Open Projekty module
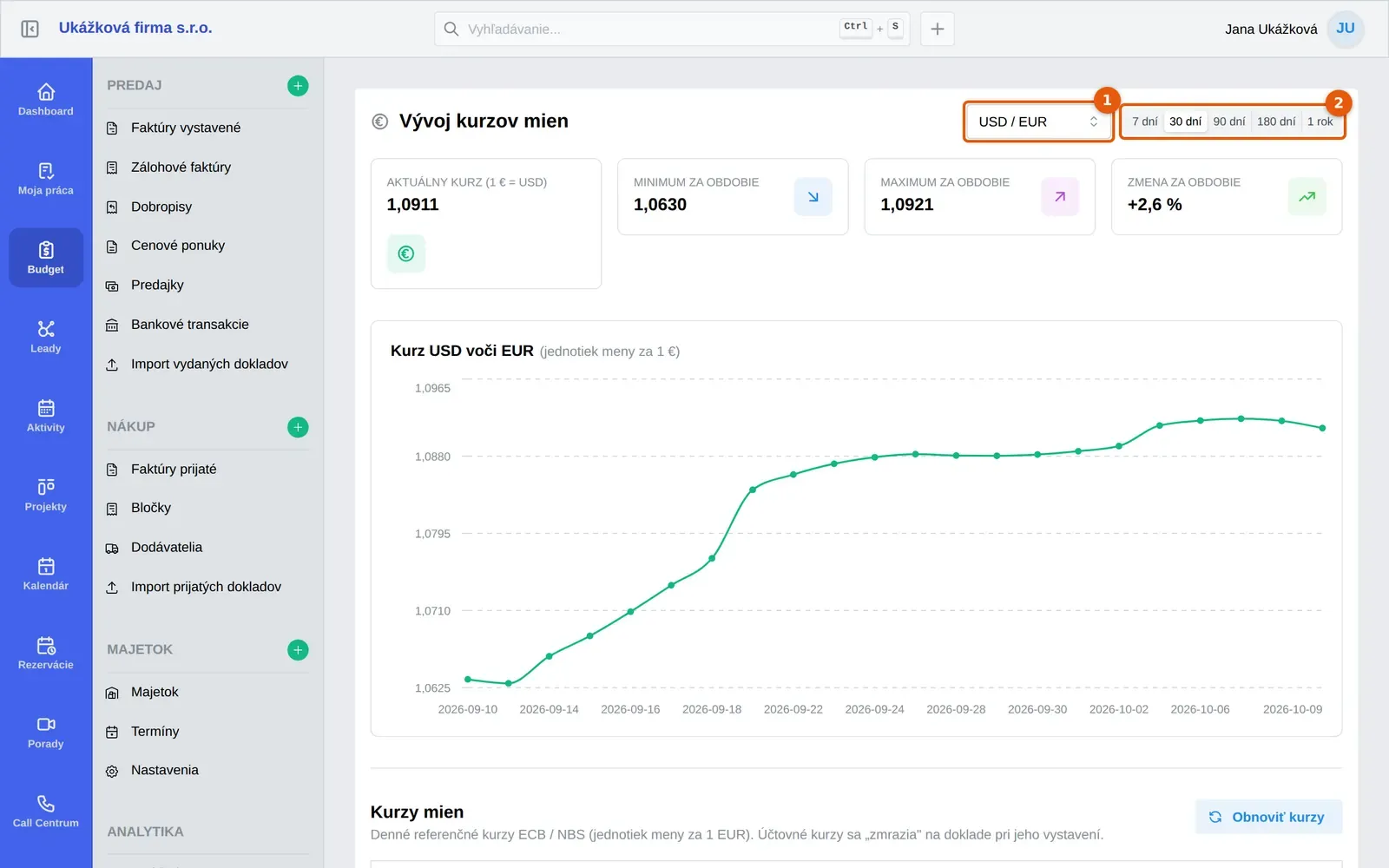This screenshot has height=868, width=1389. tap(46, 495)
